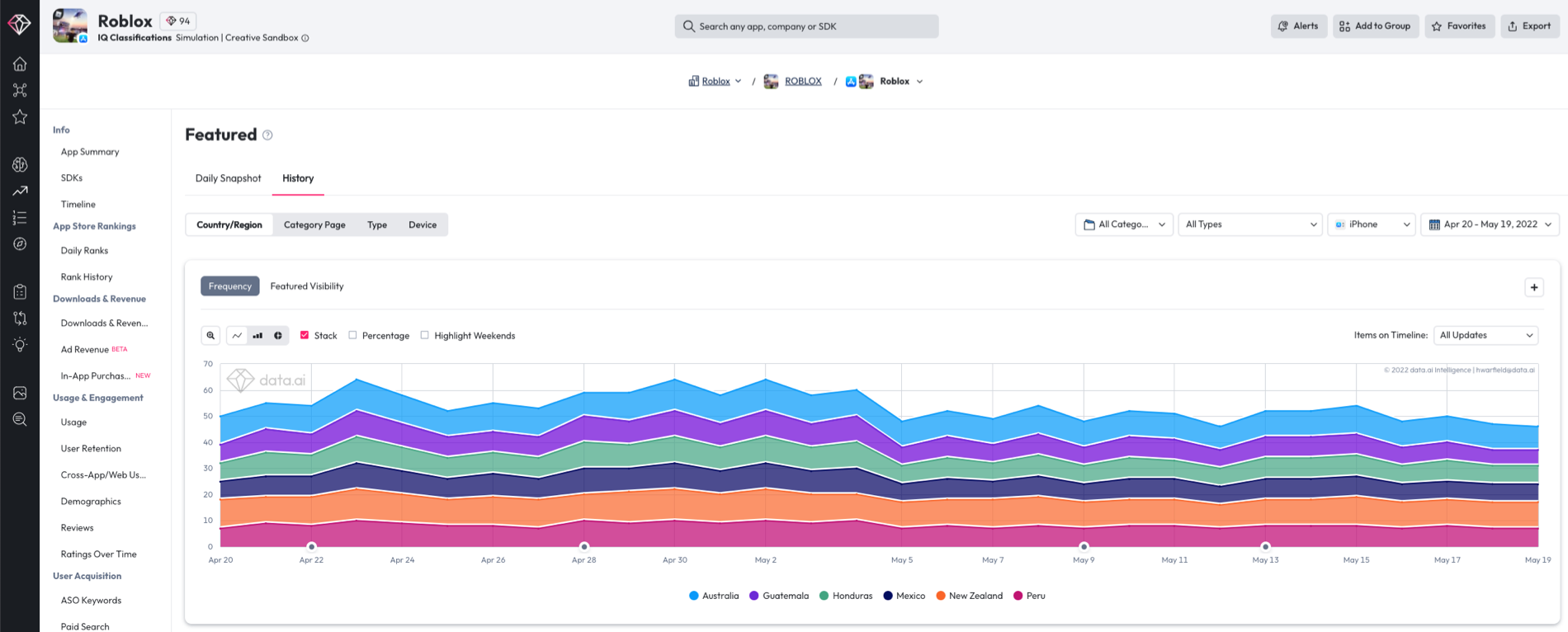Open the Alerts button
This screenshot has width=1568, height=632.
coord(1299,26)
